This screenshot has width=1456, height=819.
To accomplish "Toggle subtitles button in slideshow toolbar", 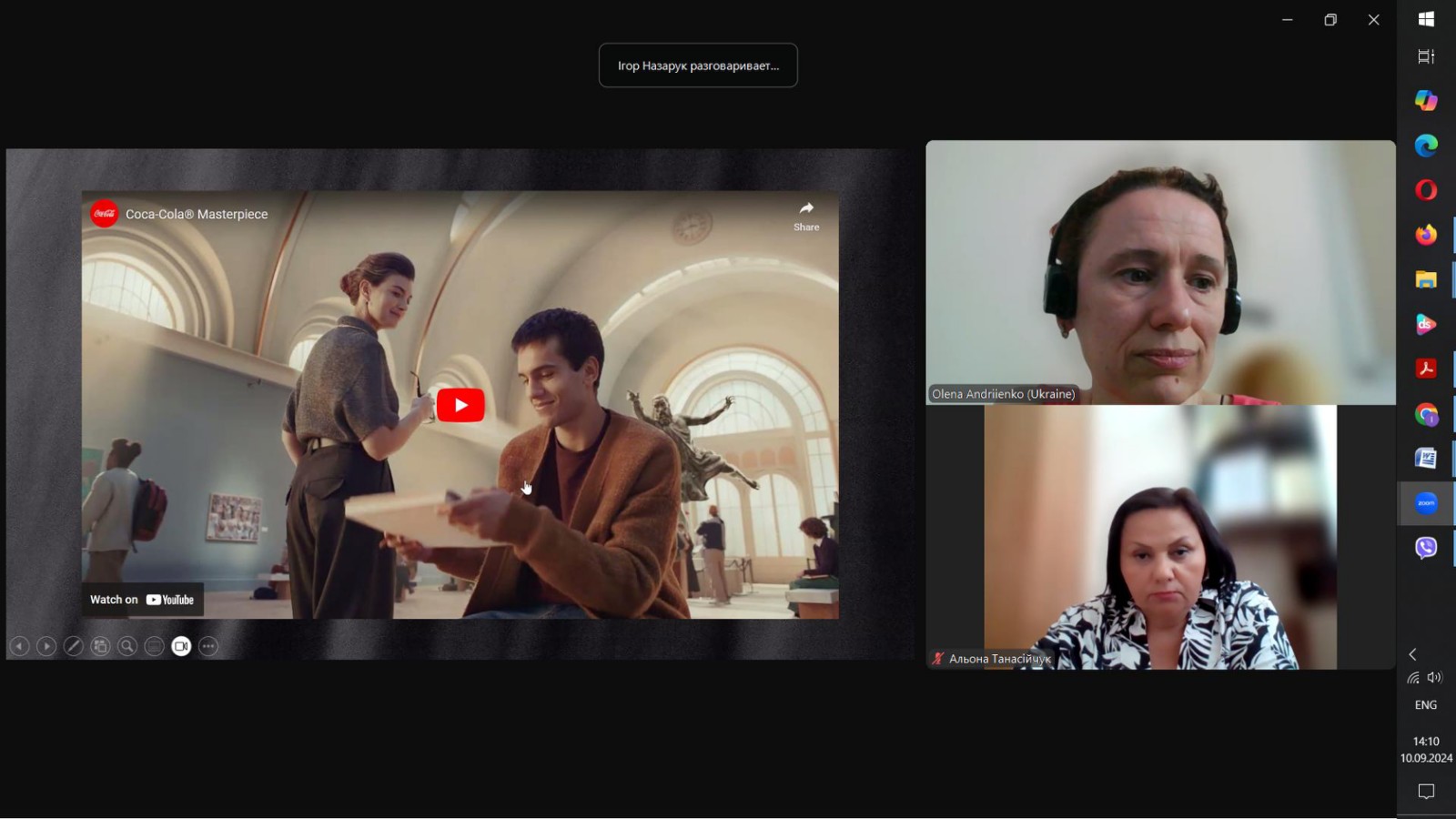I will pos(155,646).
